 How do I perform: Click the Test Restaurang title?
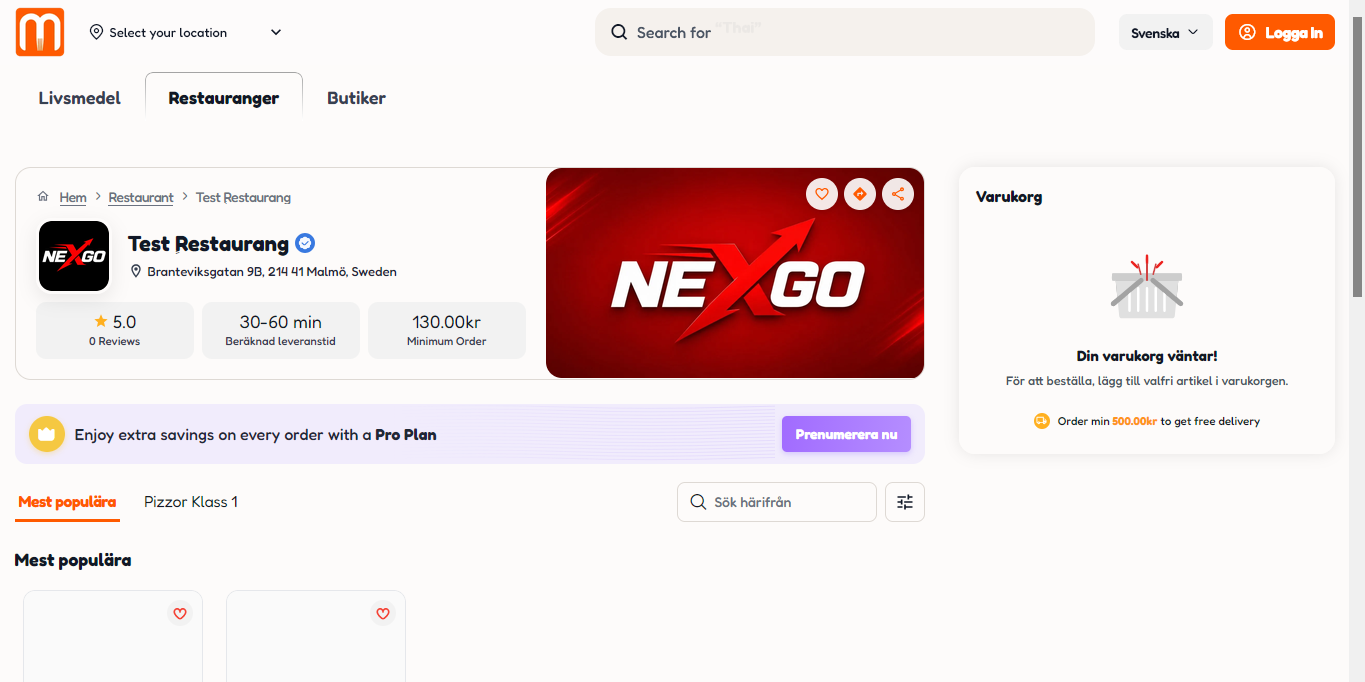click(x=208, y=243)
